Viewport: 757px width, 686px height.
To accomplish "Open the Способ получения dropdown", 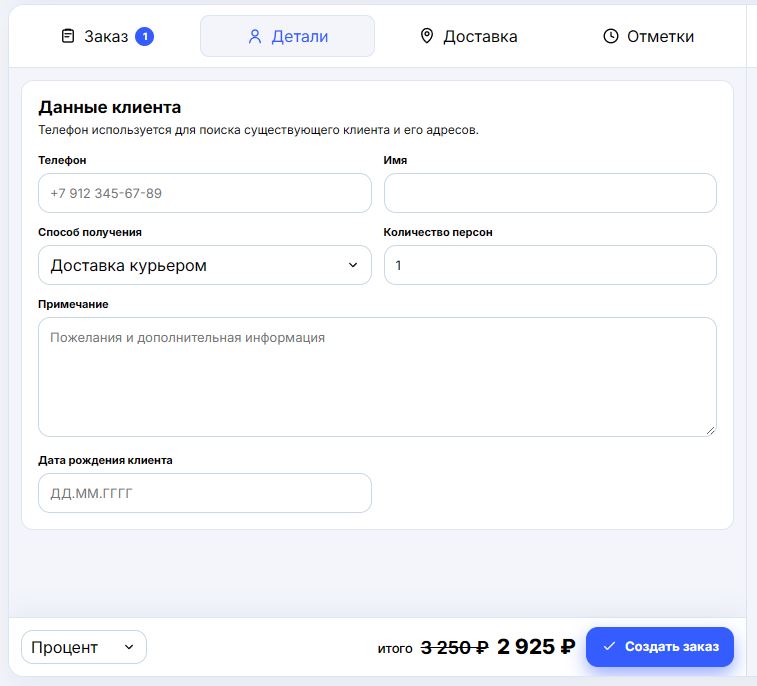I will pyautogui.click(x=205, y=265).
